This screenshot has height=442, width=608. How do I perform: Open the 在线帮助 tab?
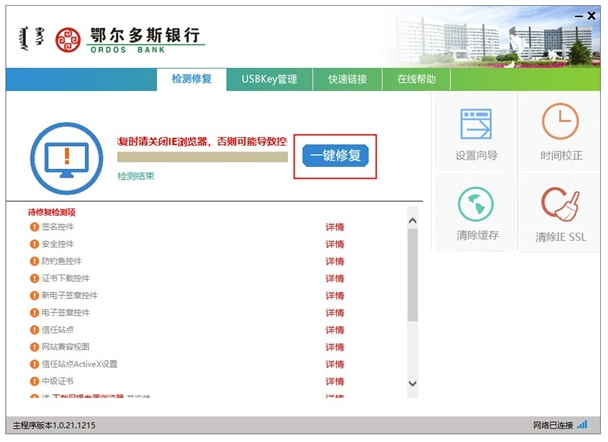(416, 79)
